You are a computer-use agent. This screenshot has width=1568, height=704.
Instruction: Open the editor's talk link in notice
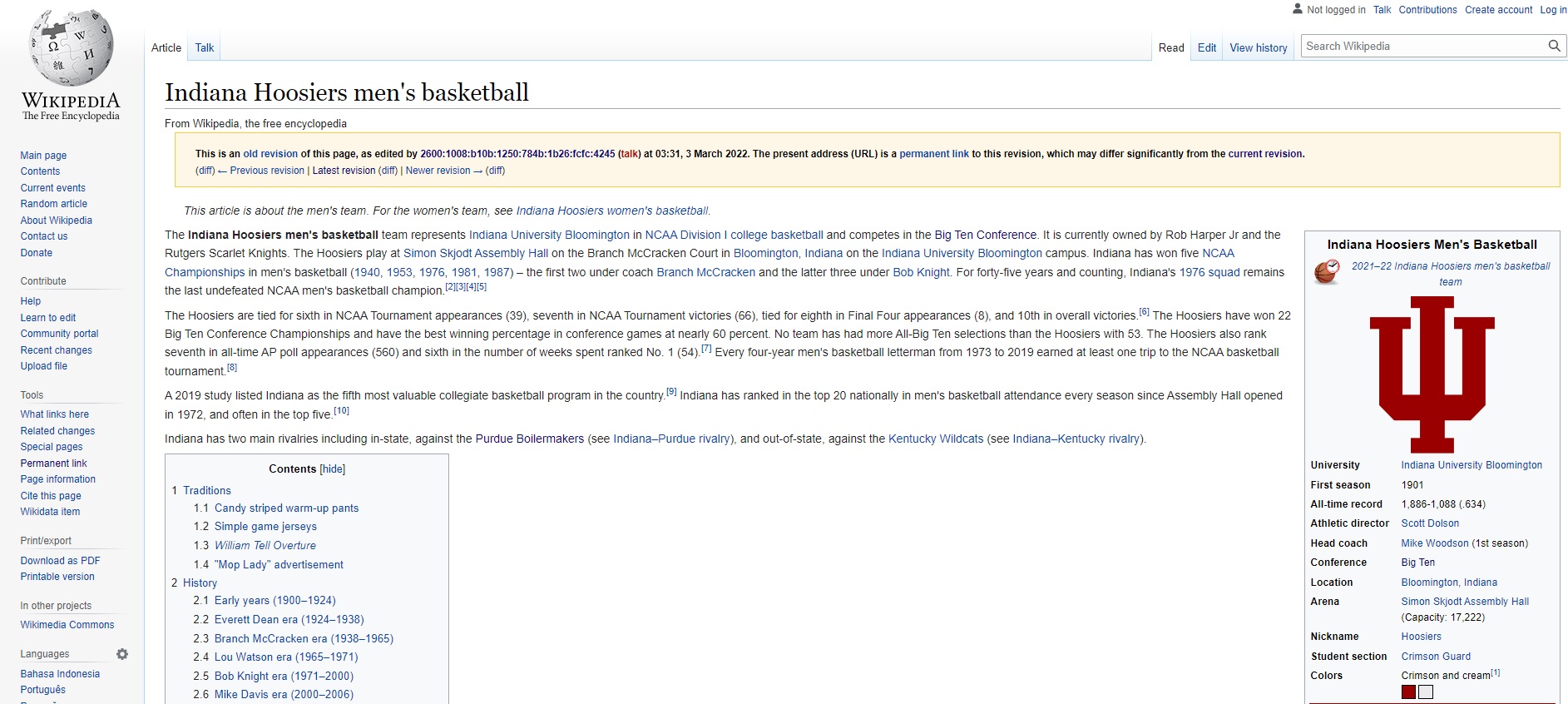pyautogui.click(x=630, y=154)
